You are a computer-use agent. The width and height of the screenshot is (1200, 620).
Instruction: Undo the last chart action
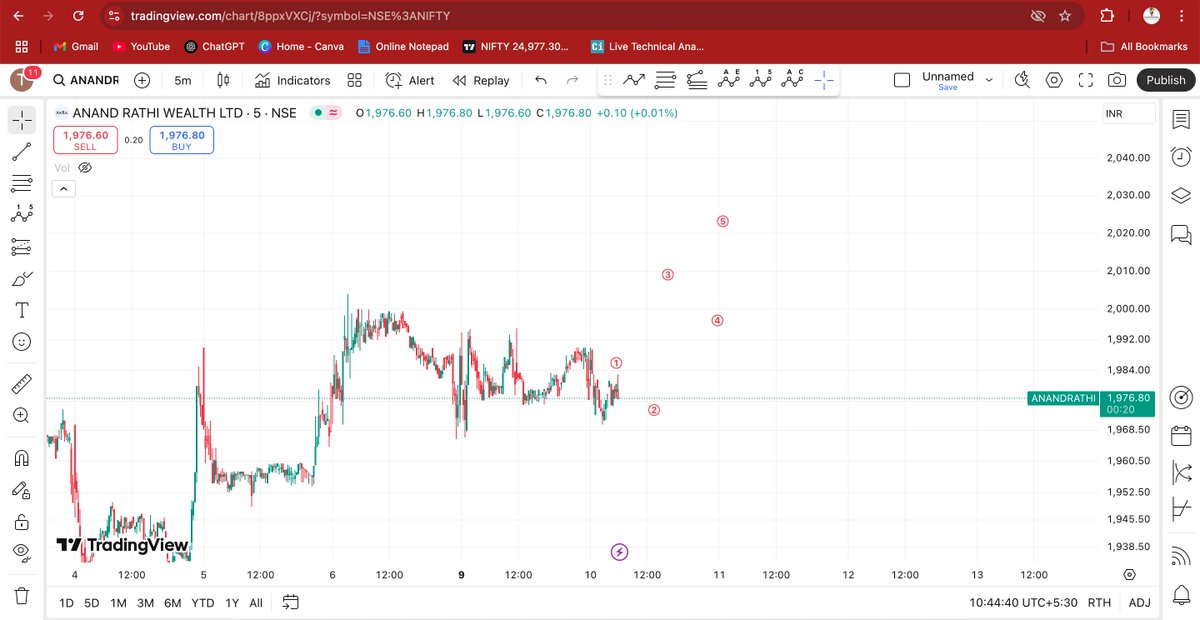coord(541,80)
